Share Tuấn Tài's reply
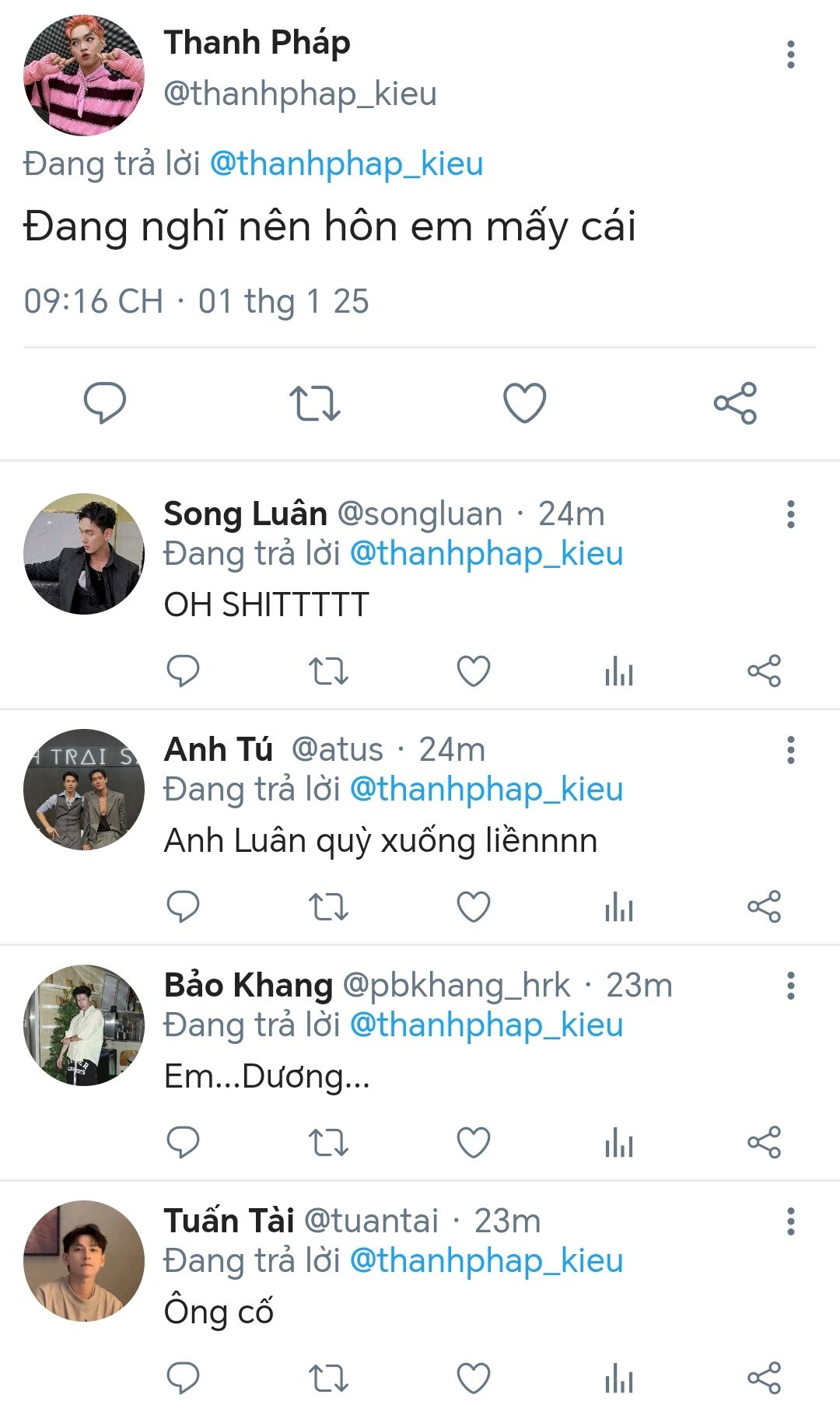Viewport: 840px width, 1405px height. 764,1379
